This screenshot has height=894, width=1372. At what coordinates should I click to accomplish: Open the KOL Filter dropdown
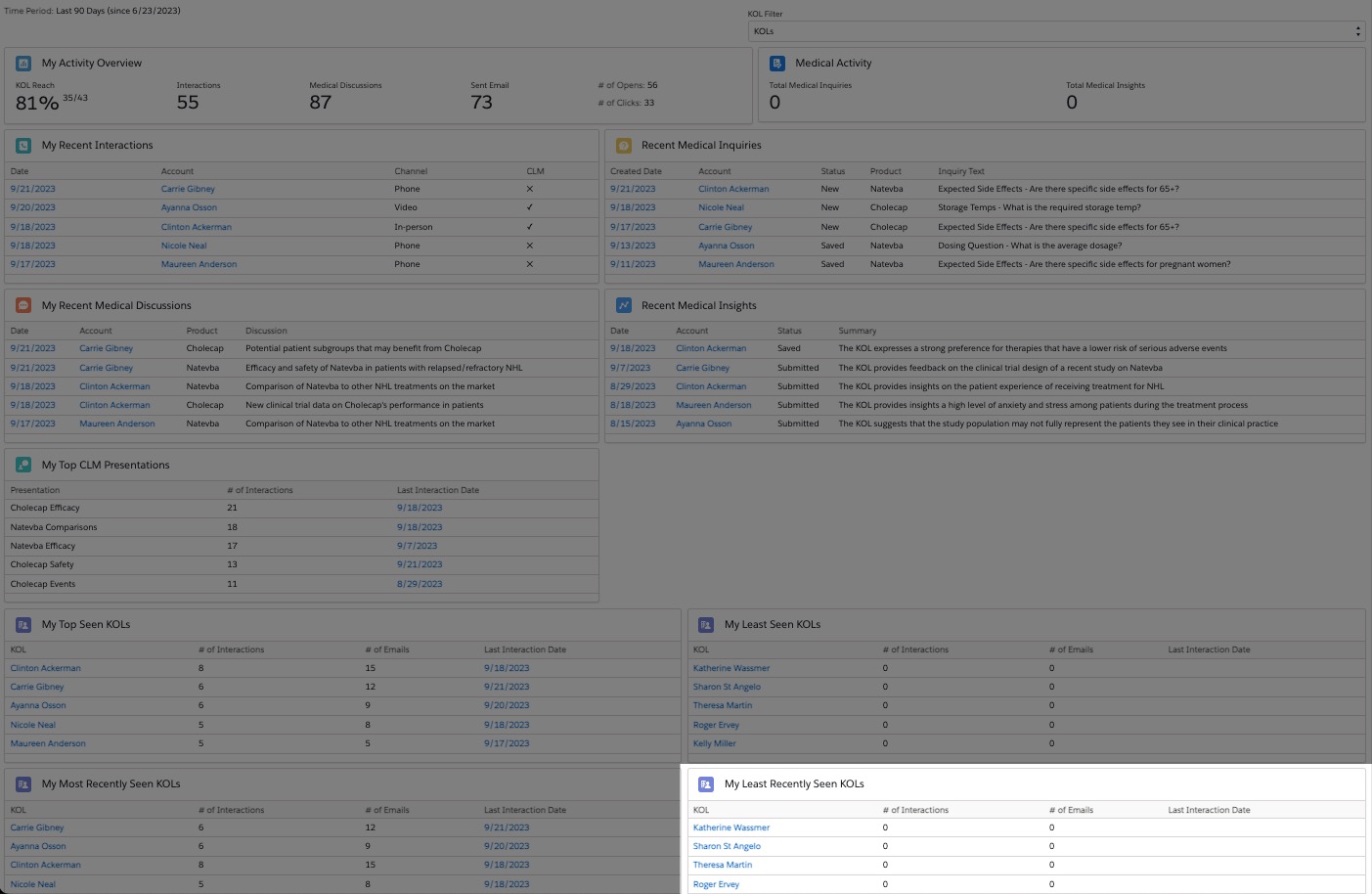tap(1056, 31)
